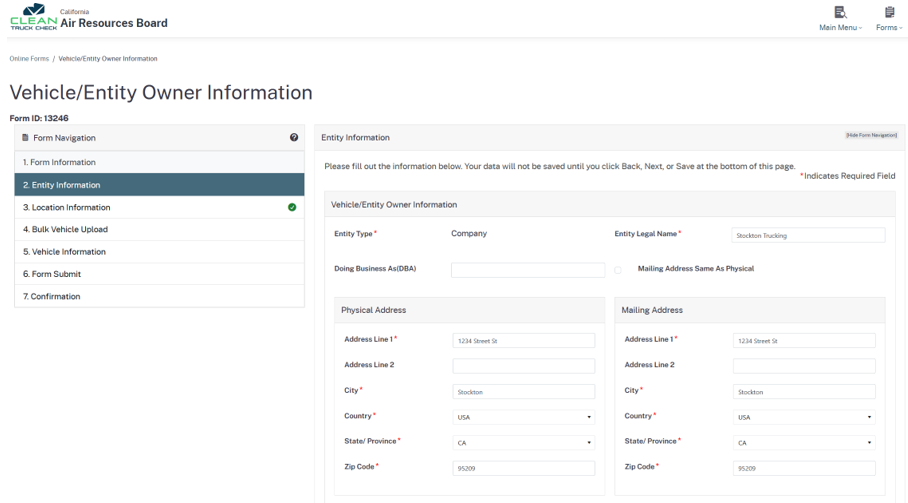This screenshot has width=908, height=503.
Task: Click the Clean Truck Check logo
Action: (34, 17)
